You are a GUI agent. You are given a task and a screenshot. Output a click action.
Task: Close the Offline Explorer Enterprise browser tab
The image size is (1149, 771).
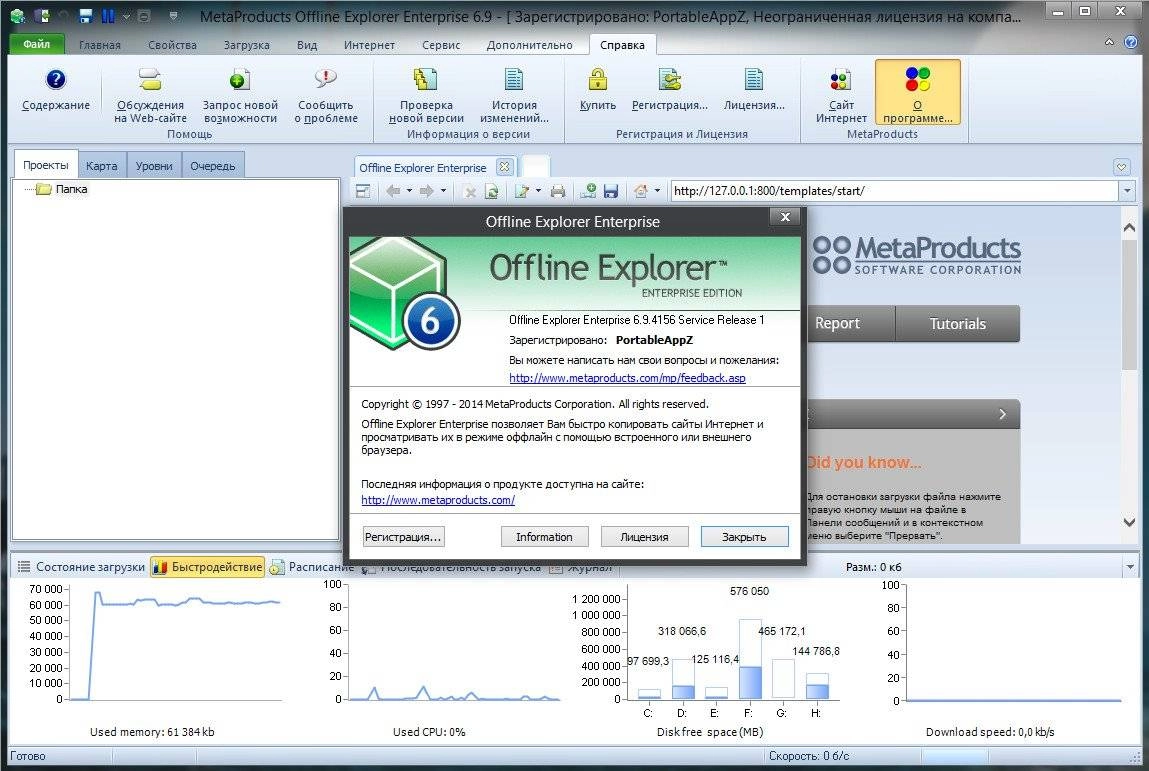pos(504,166)
